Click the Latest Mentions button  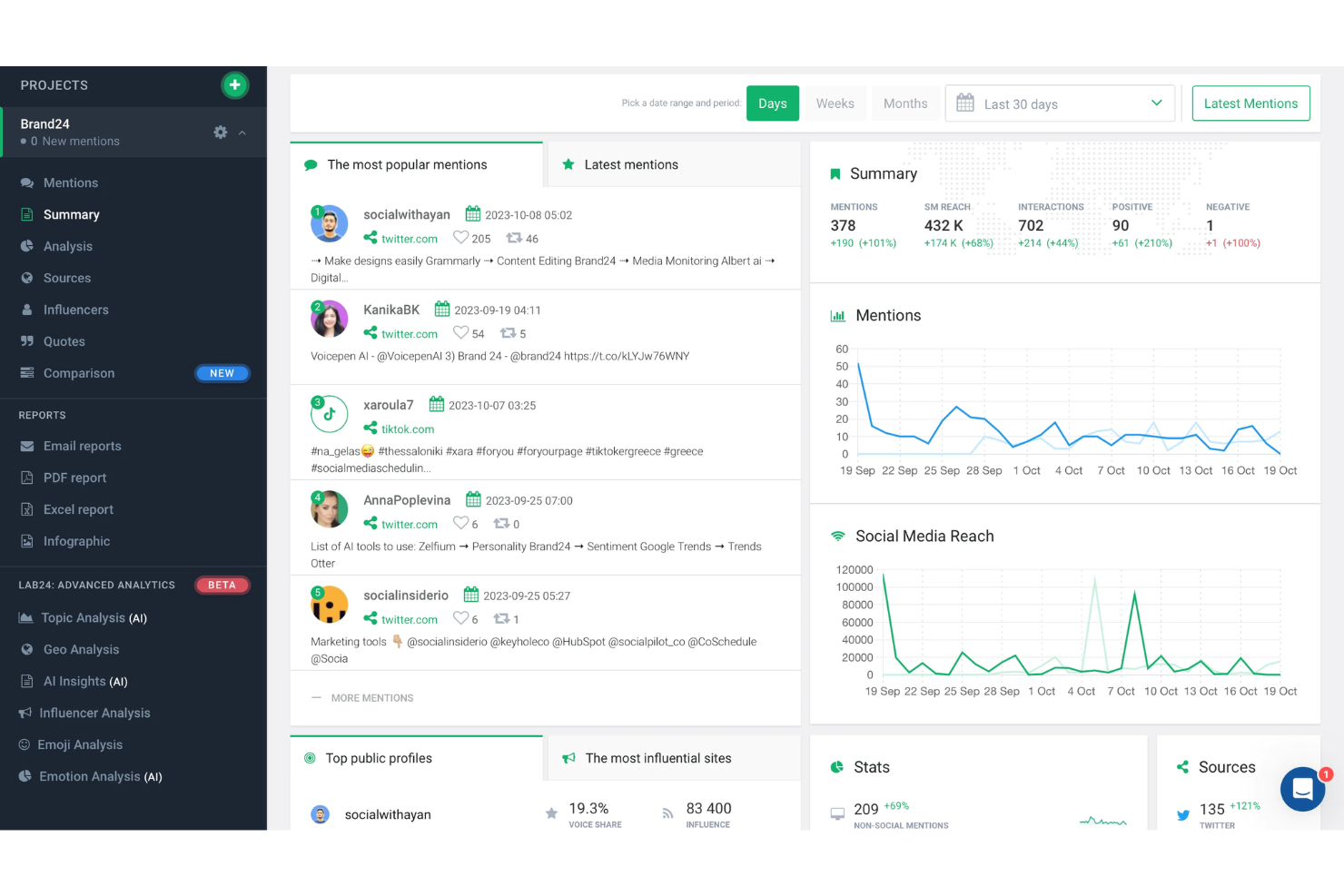pyautogui.click(x=1250, y=103)
